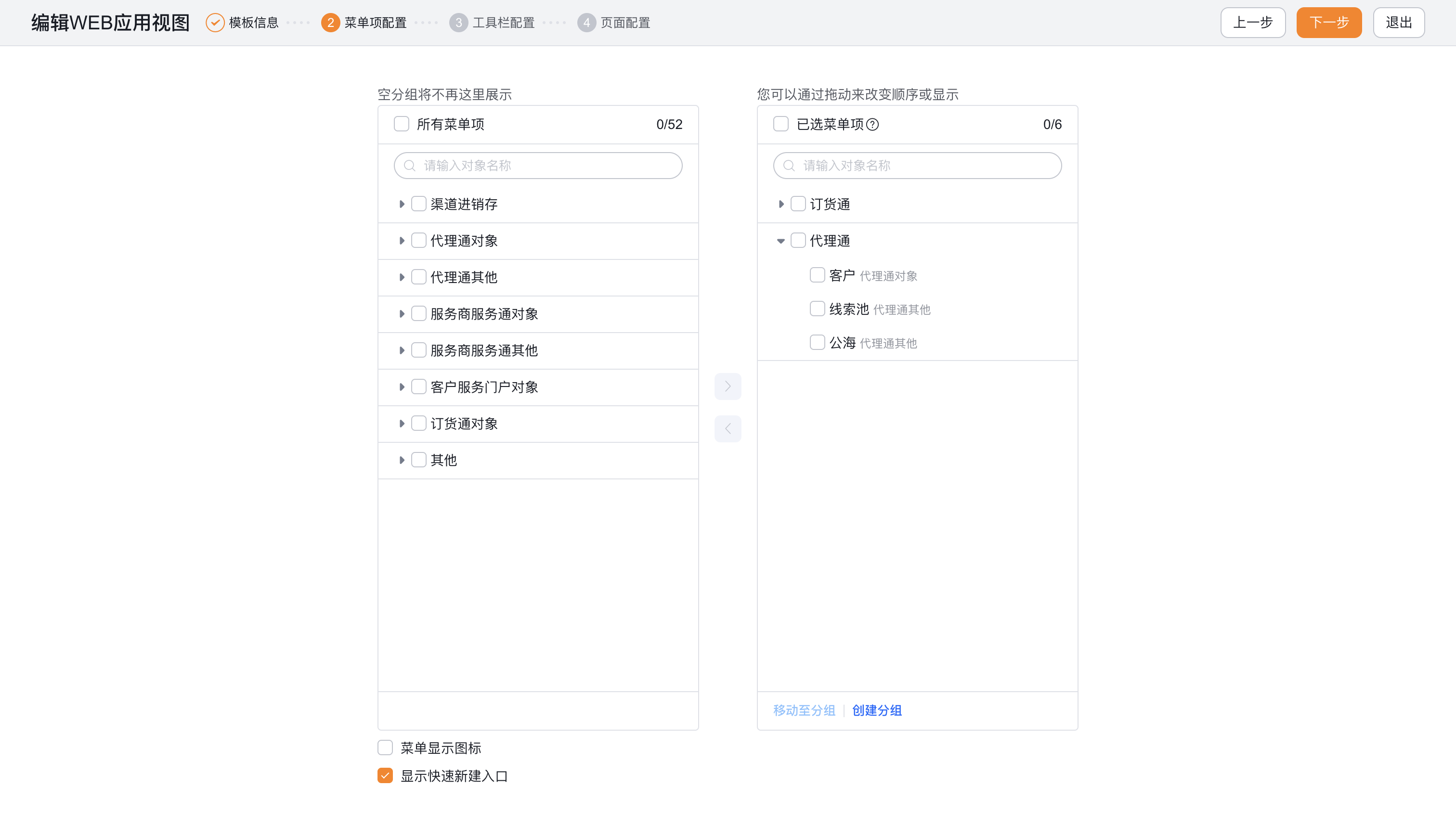Click the 上一步 button

1253,23
